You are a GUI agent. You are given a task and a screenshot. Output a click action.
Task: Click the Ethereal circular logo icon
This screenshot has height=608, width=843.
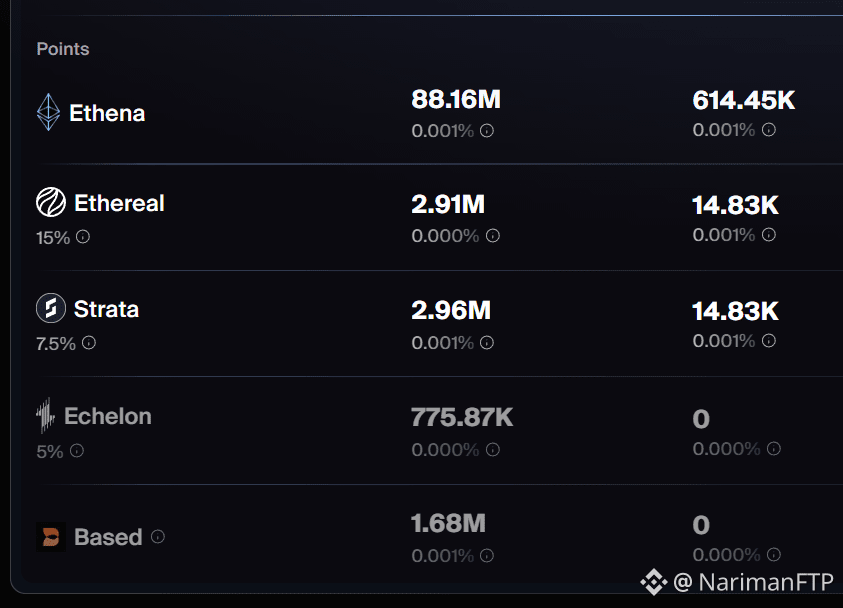coord(51,202)
